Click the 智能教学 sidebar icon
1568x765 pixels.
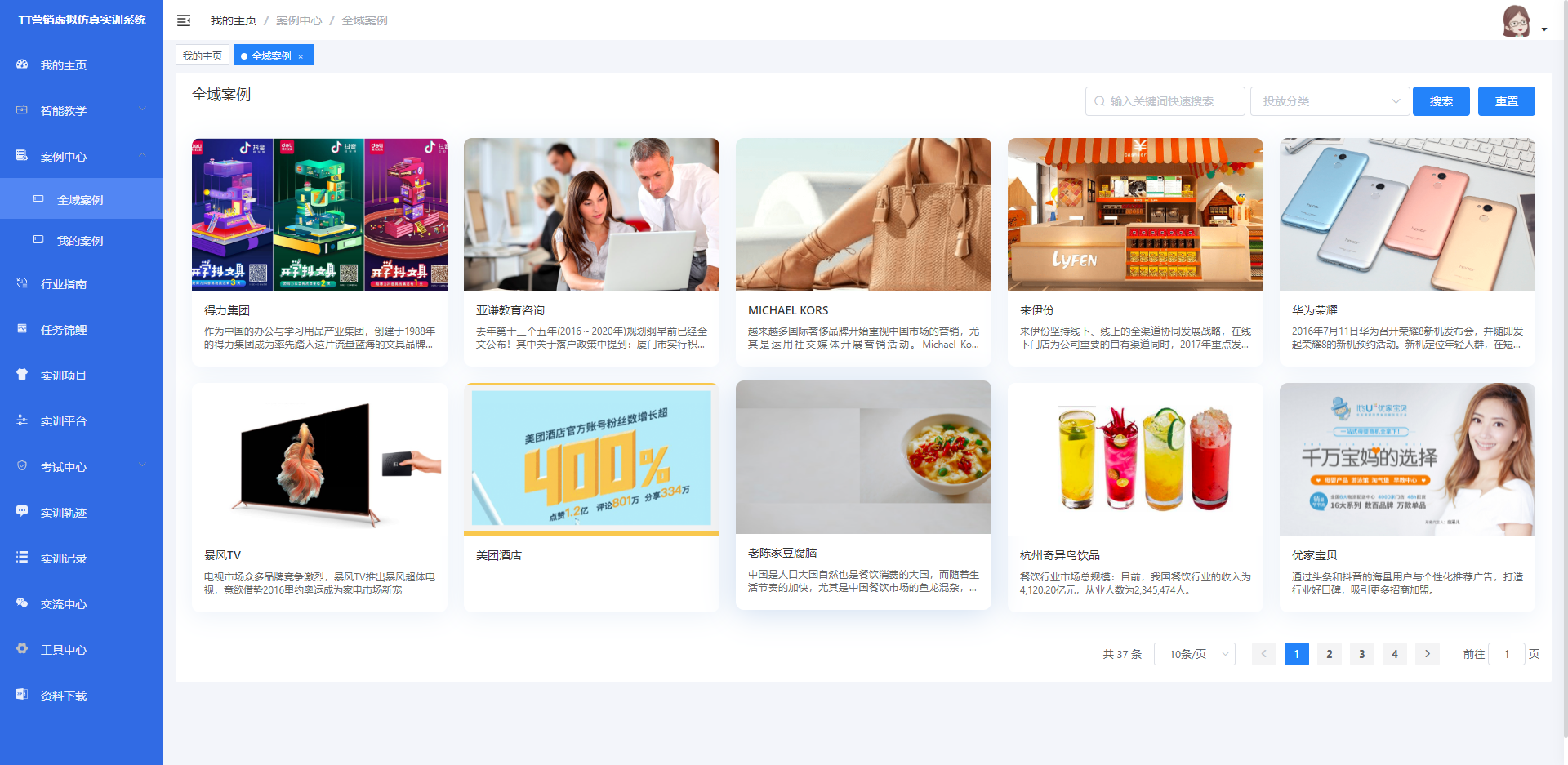coord(22,109)
